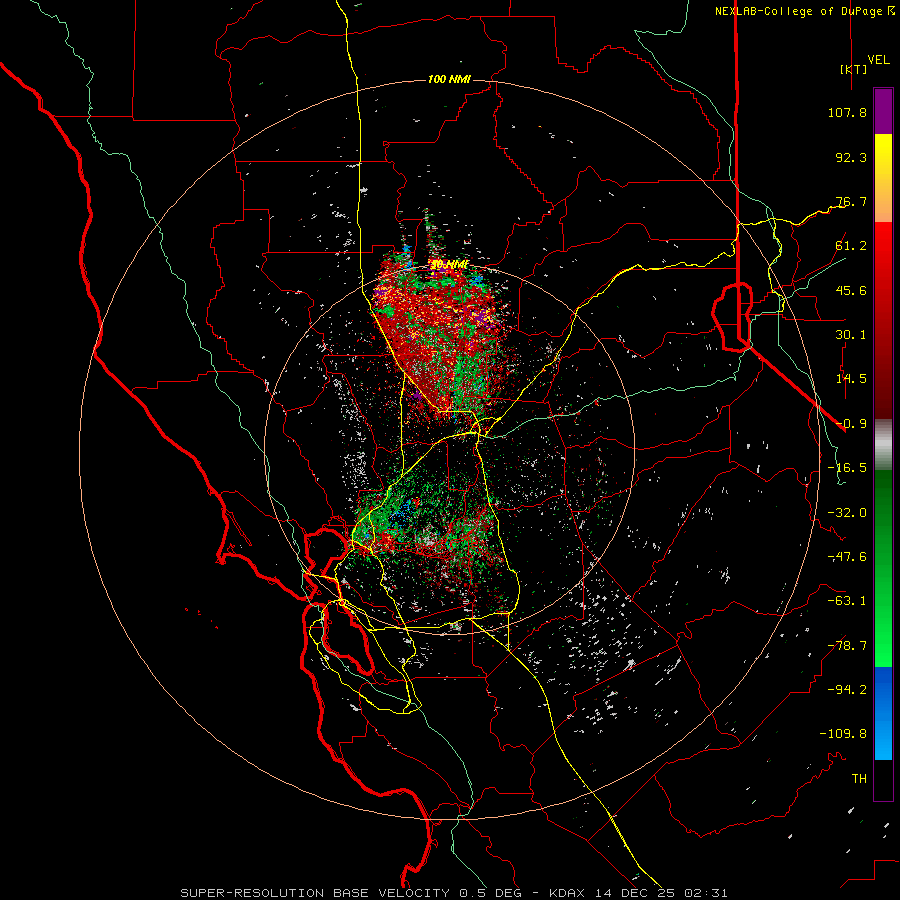Select the -94.2 velocity scale value
Screen dimensions: 900x900
pyautogui.click(x=847, y=690)
